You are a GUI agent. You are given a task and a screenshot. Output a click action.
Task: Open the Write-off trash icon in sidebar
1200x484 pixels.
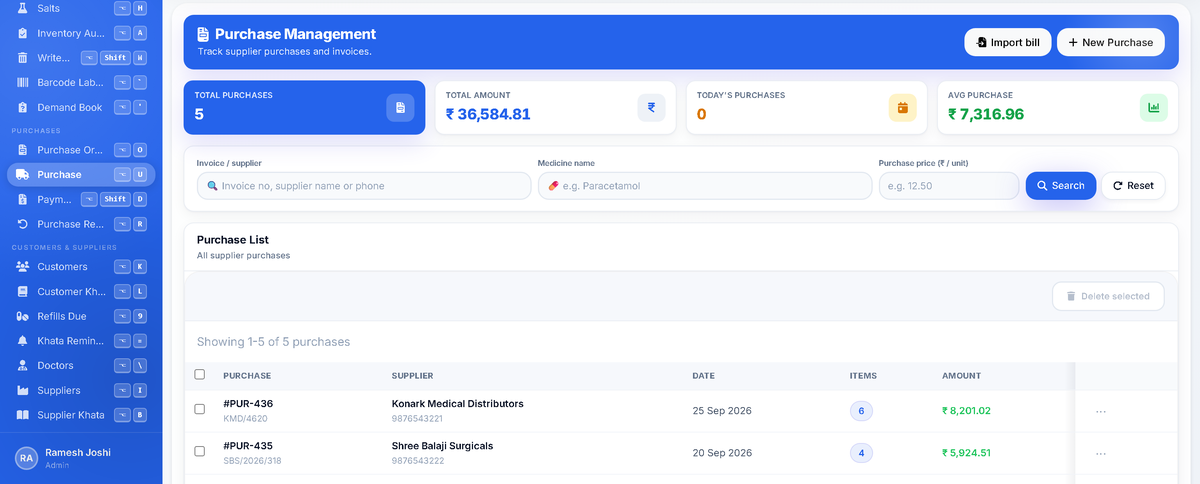(x=22, y=57)
